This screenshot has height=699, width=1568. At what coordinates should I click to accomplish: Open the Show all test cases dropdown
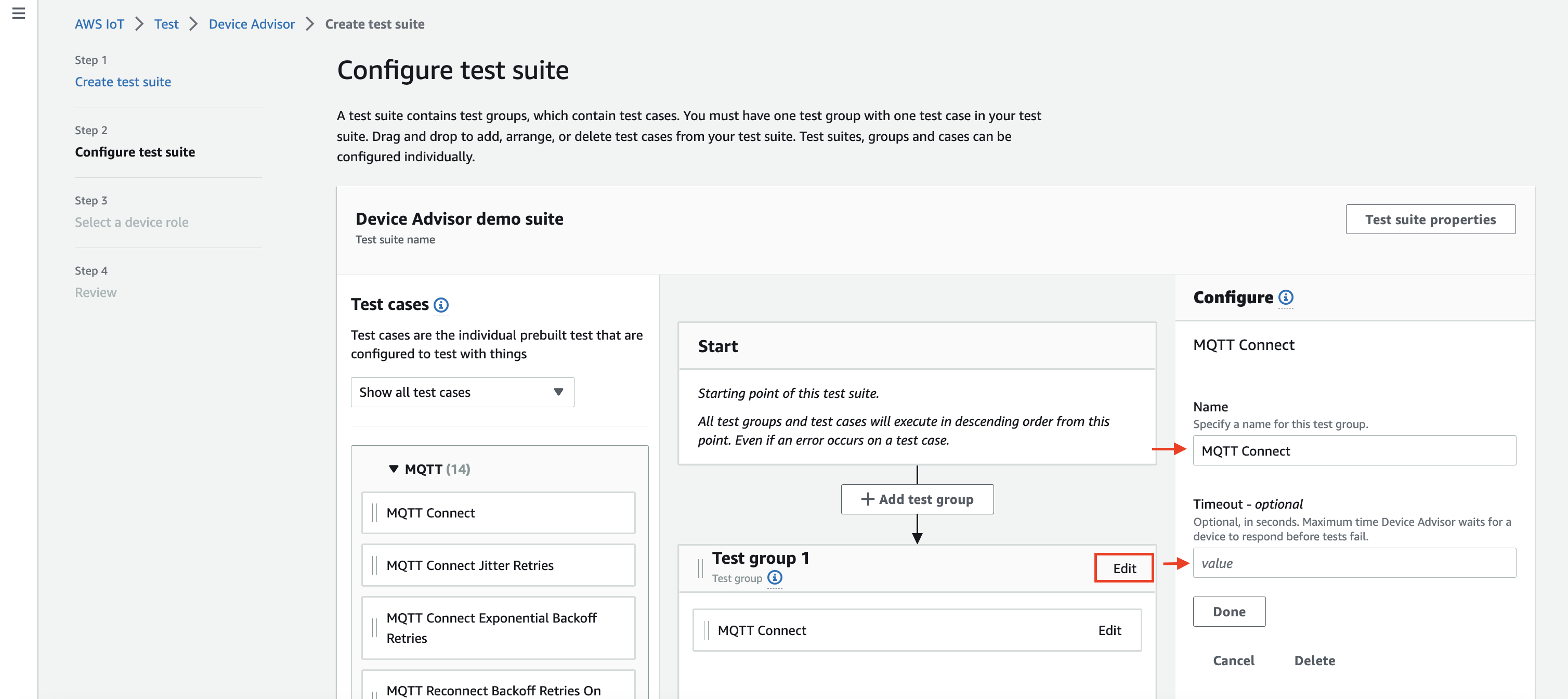[462, 392]
